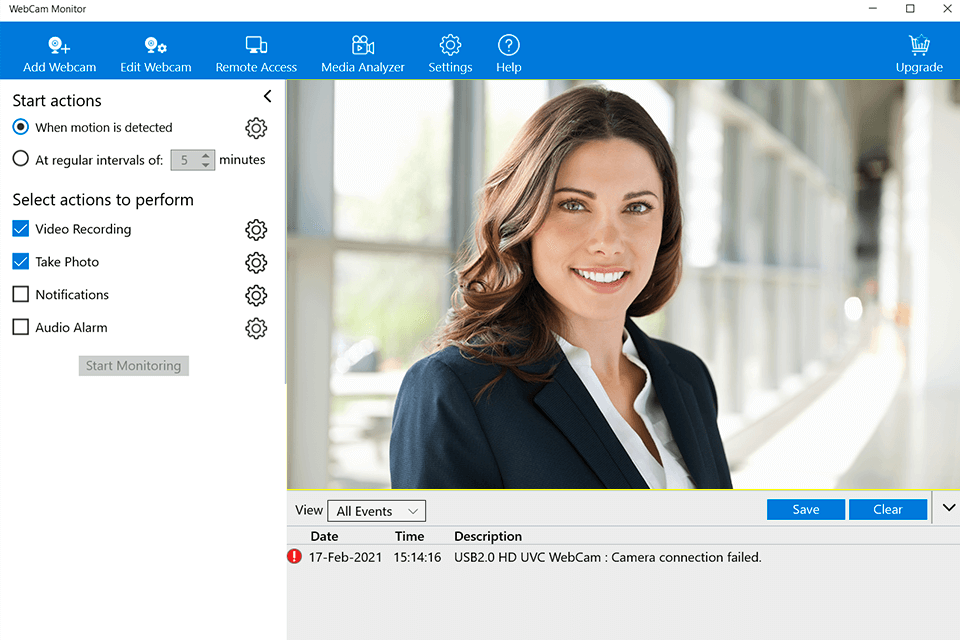Open Video Recording settings gear
The width and height of the screenshot is (960, 640).
(x=256, y=230)
